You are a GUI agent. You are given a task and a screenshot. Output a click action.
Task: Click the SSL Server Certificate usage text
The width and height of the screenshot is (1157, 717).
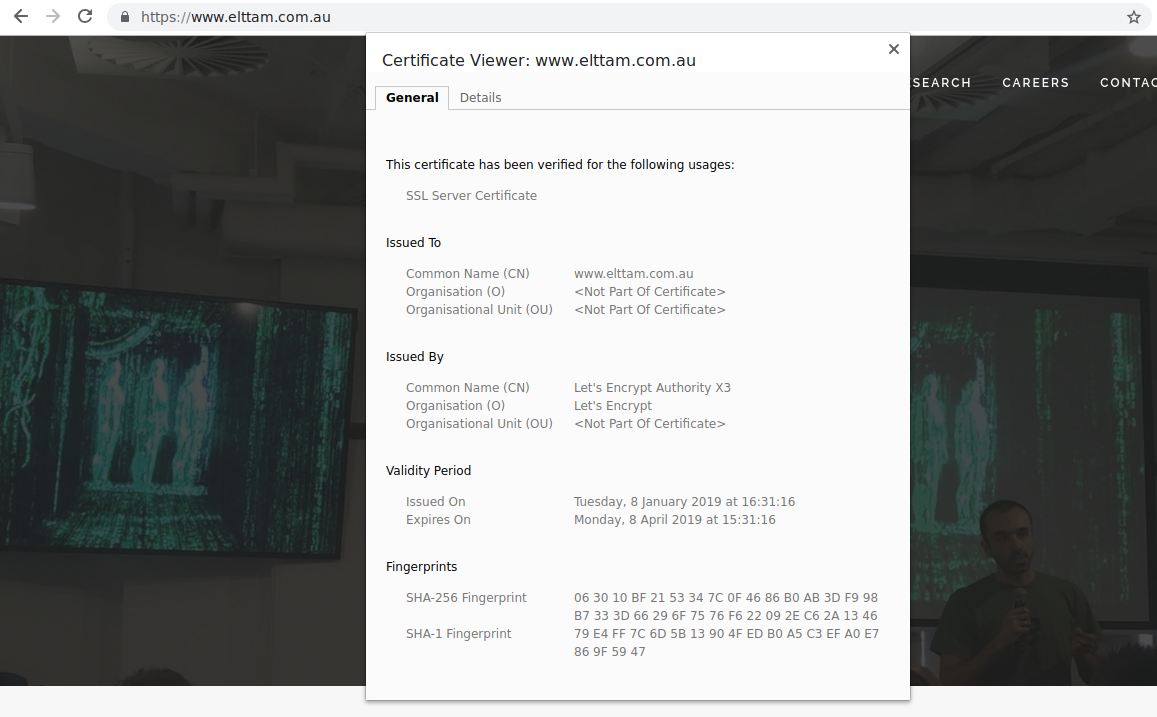[471, 195]
